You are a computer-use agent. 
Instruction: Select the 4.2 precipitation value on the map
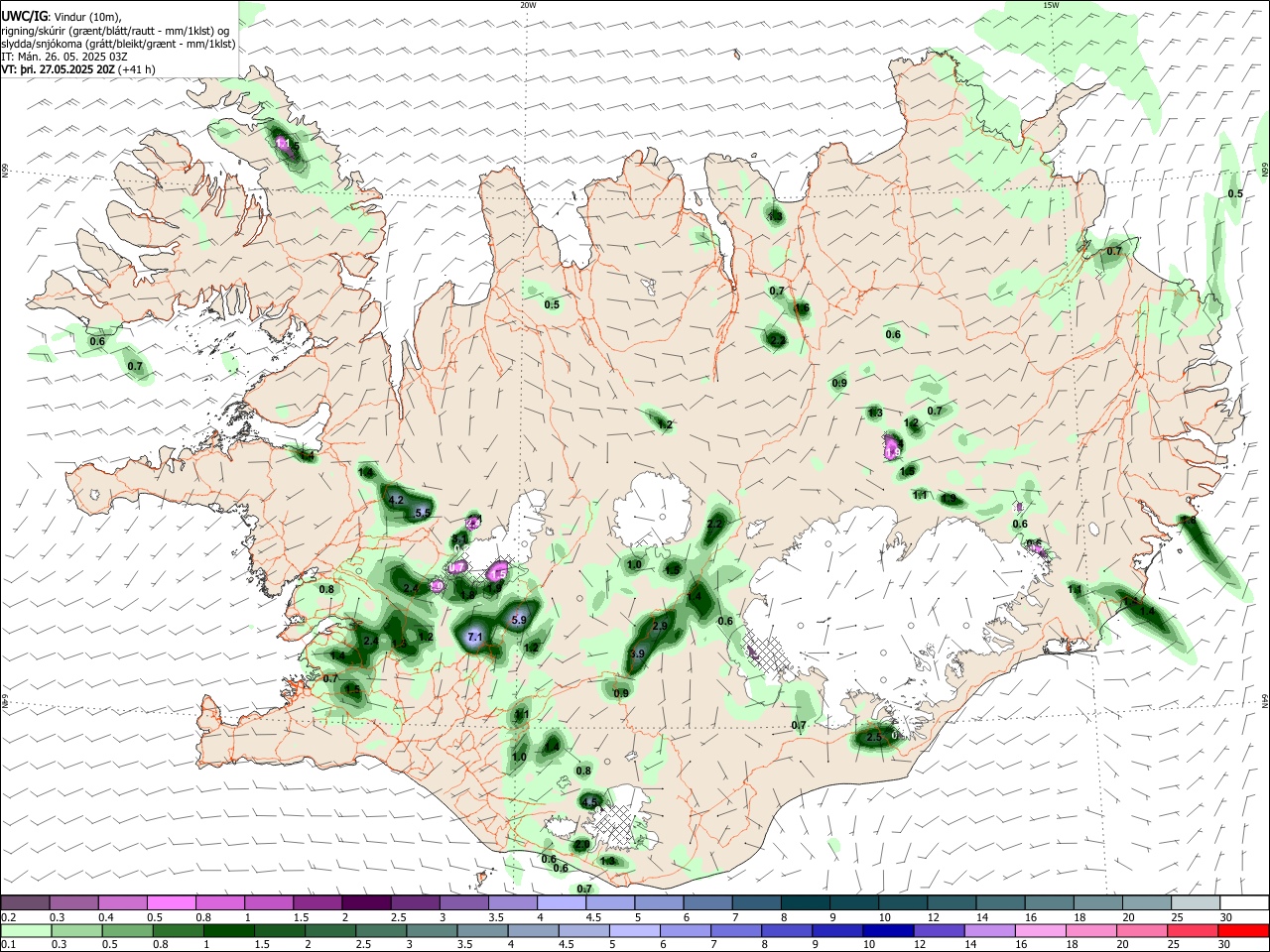(x=396, y=500)
